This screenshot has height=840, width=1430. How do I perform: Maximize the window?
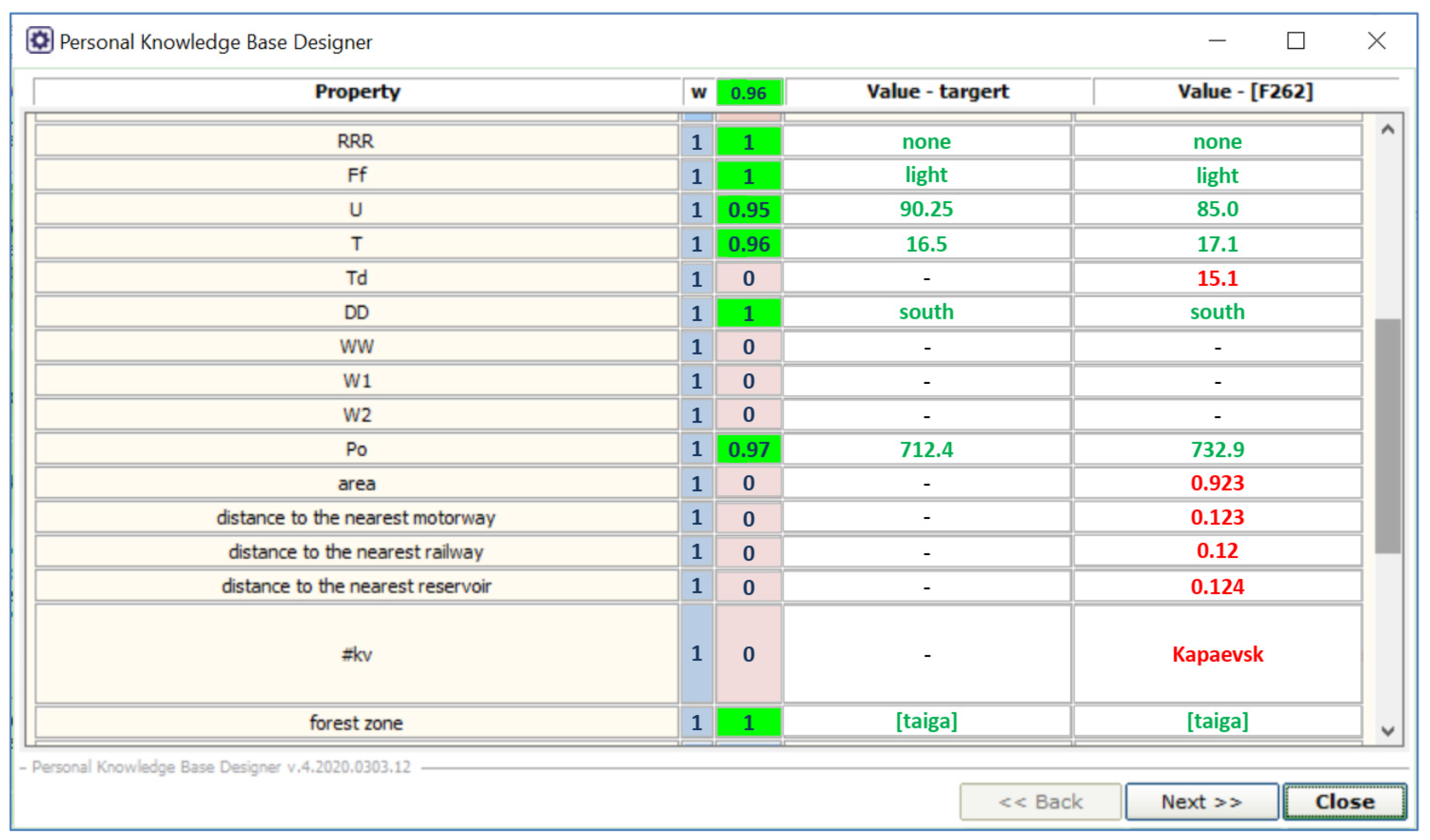1295,41
